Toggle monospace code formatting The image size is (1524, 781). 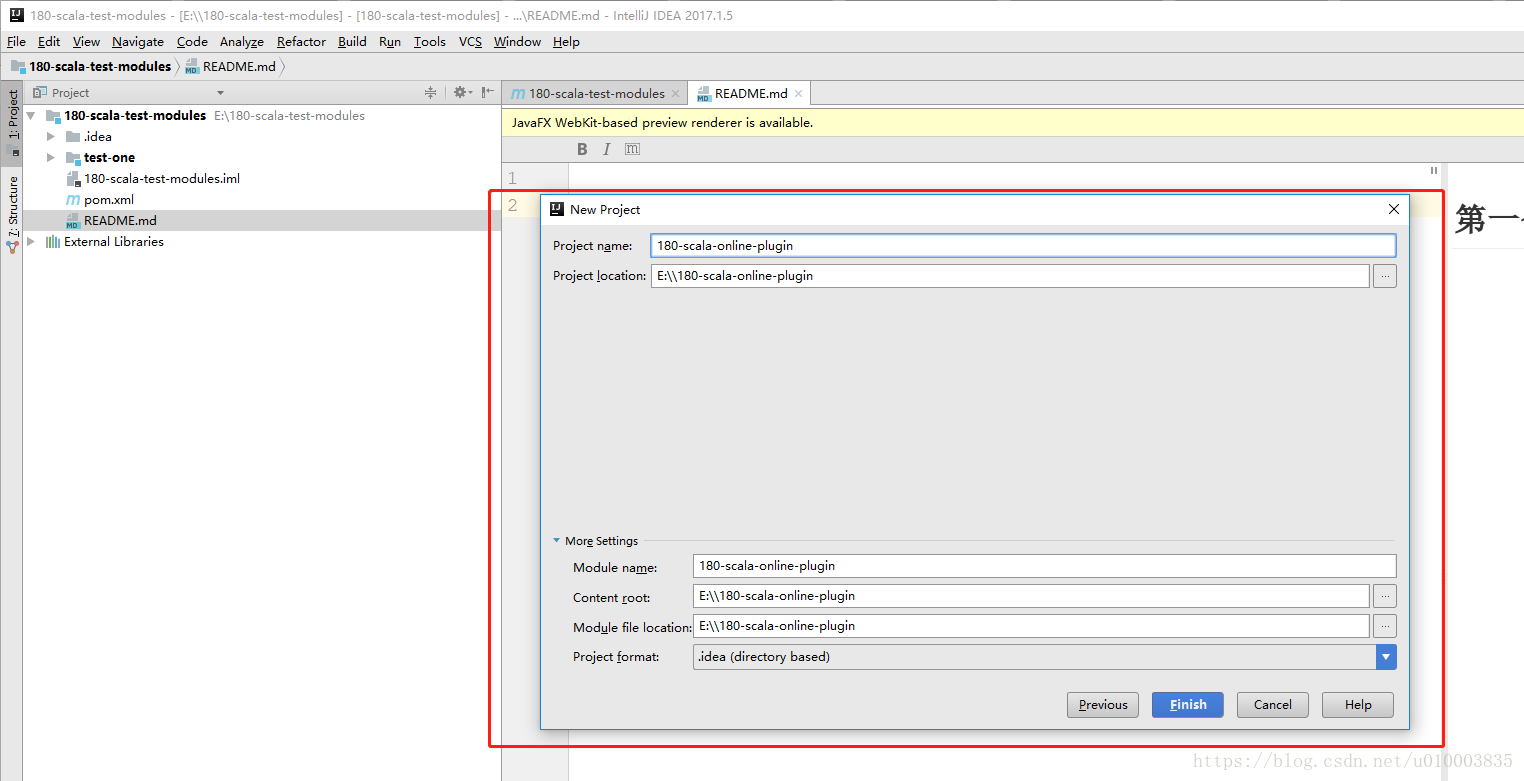[632, 149]
